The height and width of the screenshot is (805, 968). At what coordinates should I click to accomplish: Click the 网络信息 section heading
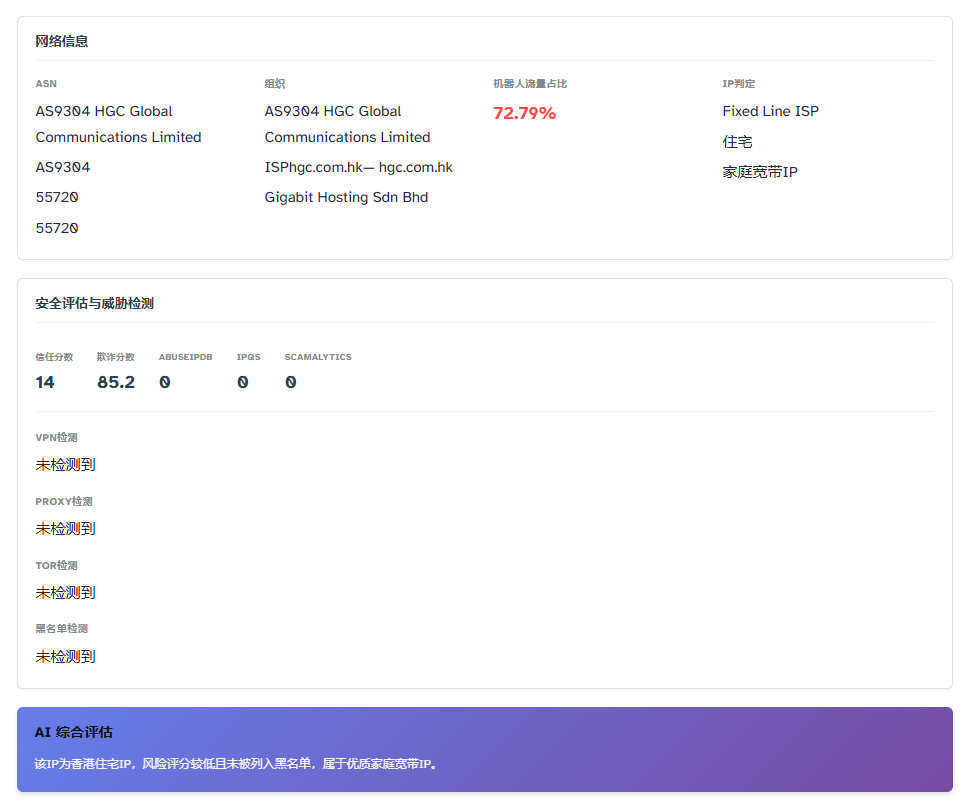(x=62, y=41)
